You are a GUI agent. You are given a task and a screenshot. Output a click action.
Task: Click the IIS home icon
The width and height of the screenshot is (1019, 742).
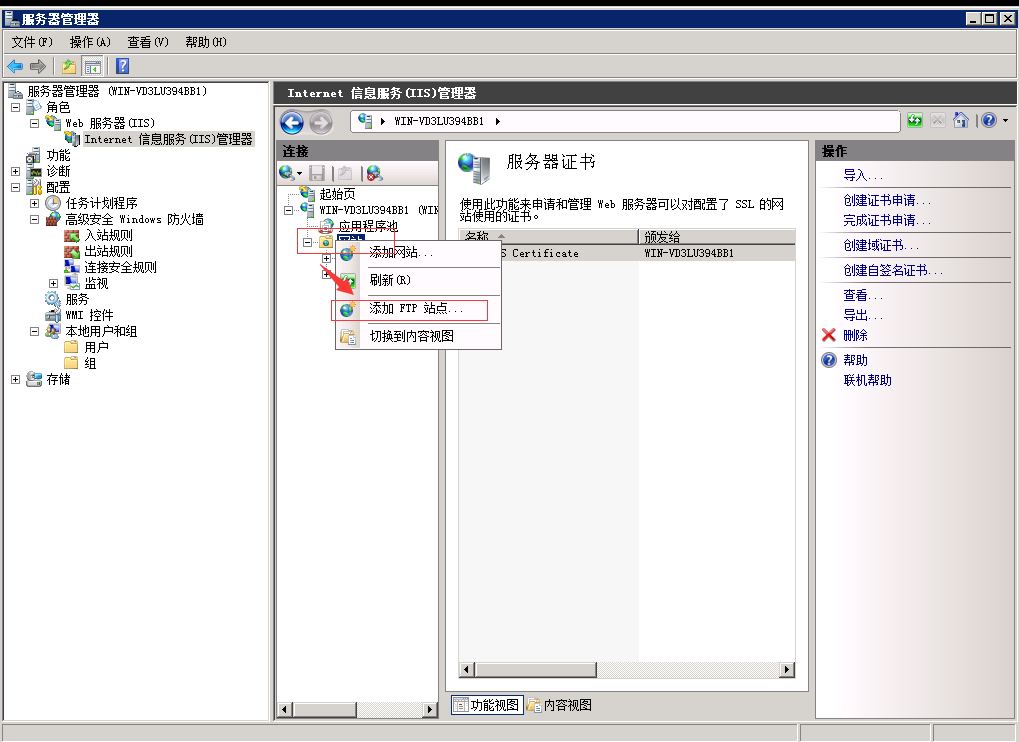tap(961, 120)
